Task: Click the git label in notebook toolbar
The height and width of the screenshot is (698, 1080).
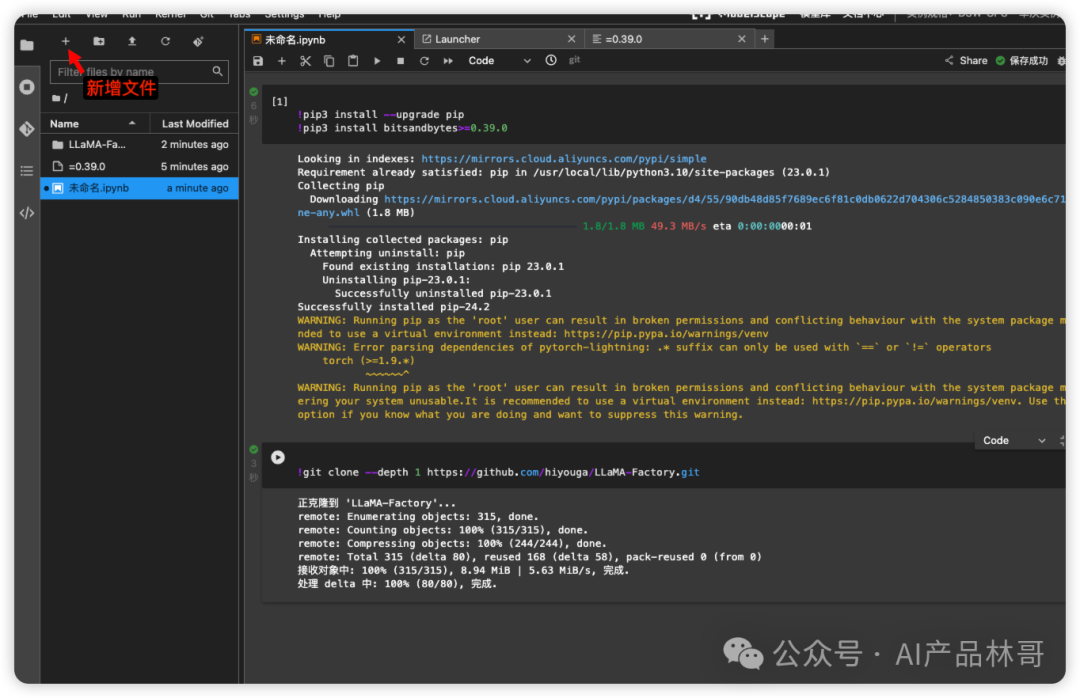Action: 574,60
